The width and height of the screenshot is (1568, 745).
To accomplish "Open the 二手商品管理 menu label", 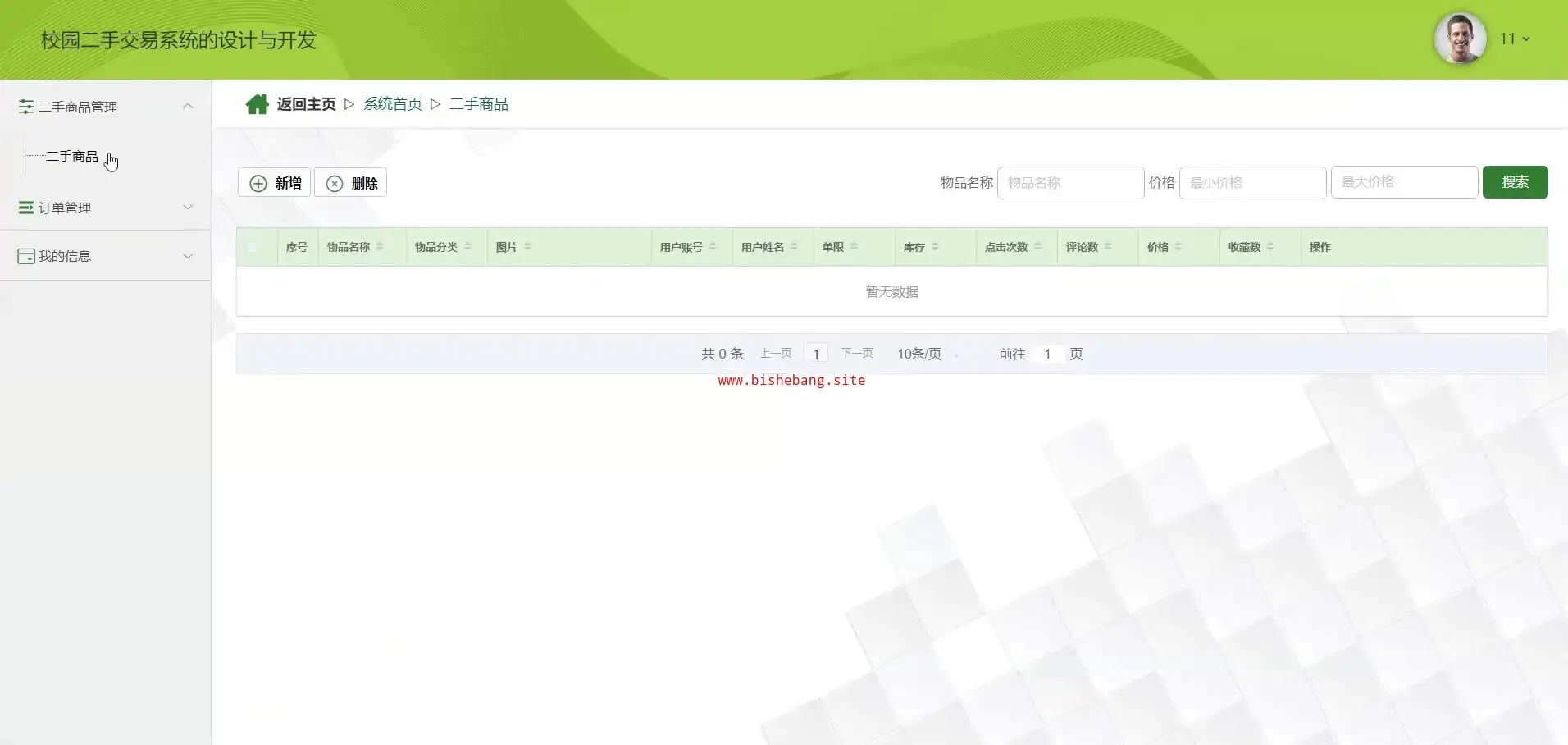I will pyautogui.click(x=78, y=107).
